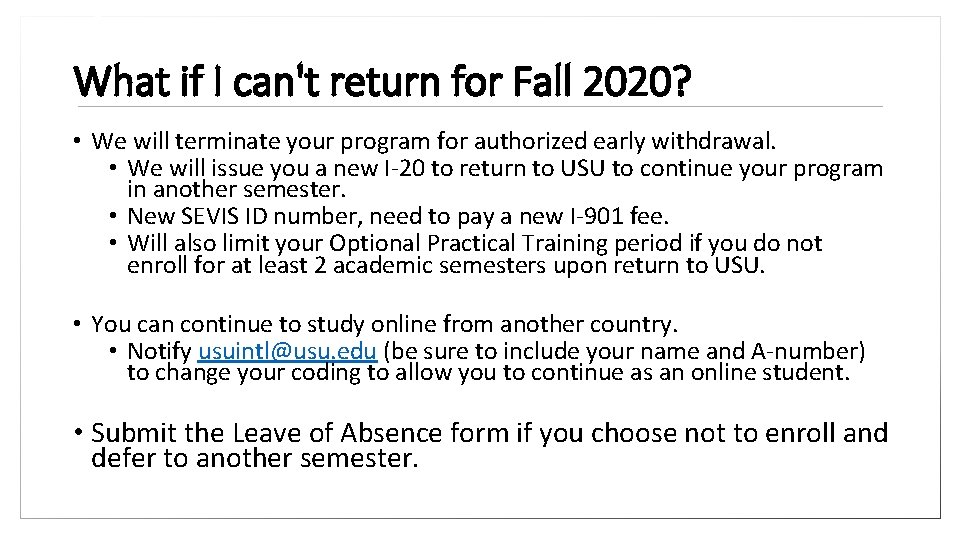Click the 'enroll for at least 2 academic semesters' line
The width and height of the screenshot is (960, 540).
(x=446, y=266)
